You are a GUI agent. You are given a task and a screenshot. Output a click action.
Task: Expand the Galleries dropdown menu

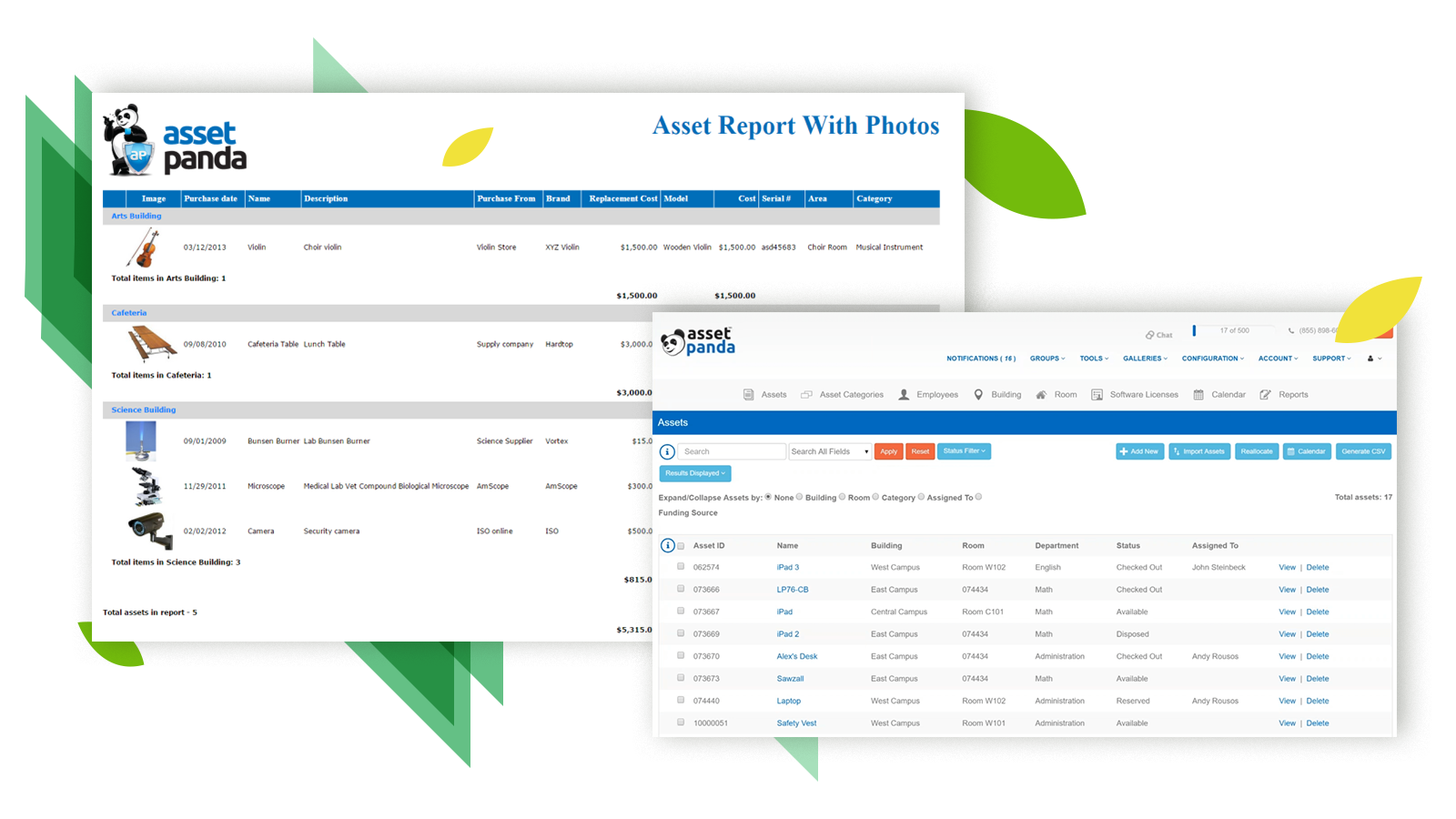click(1145, 359)
